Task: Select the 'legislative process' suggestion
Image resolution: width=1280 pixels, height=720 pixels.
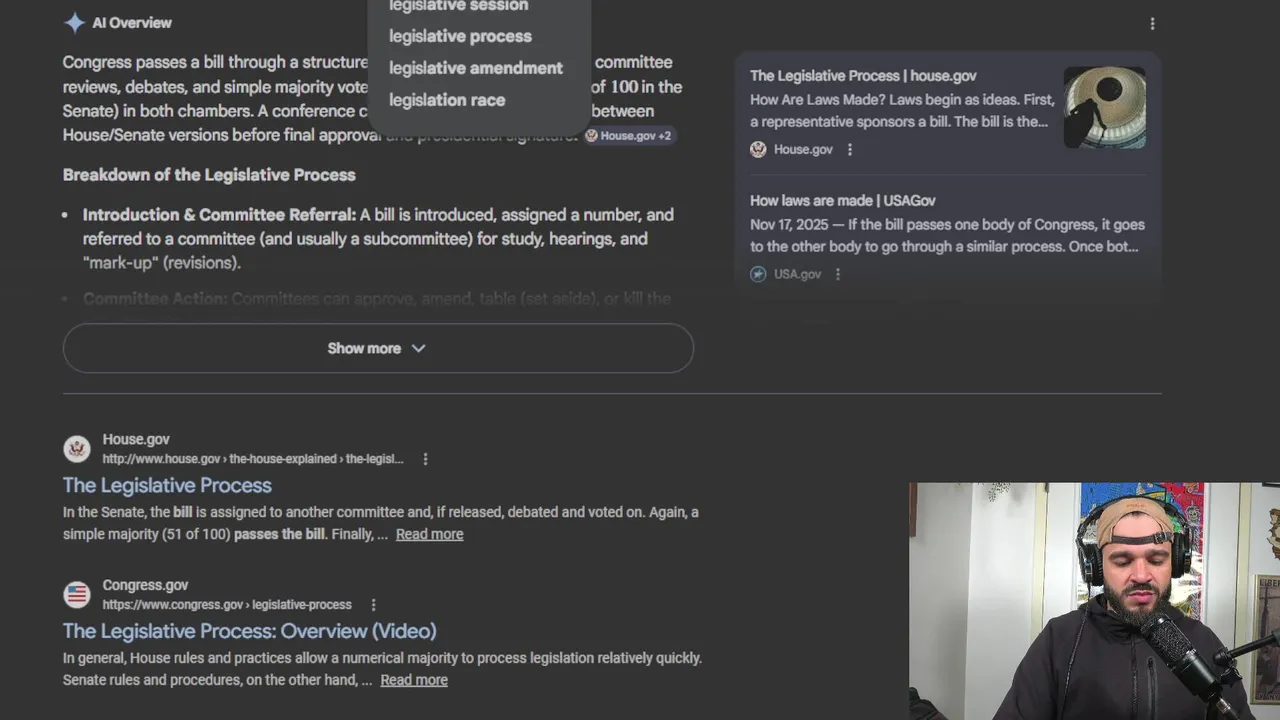Action: pyautogui.click(x=460, y=36)
